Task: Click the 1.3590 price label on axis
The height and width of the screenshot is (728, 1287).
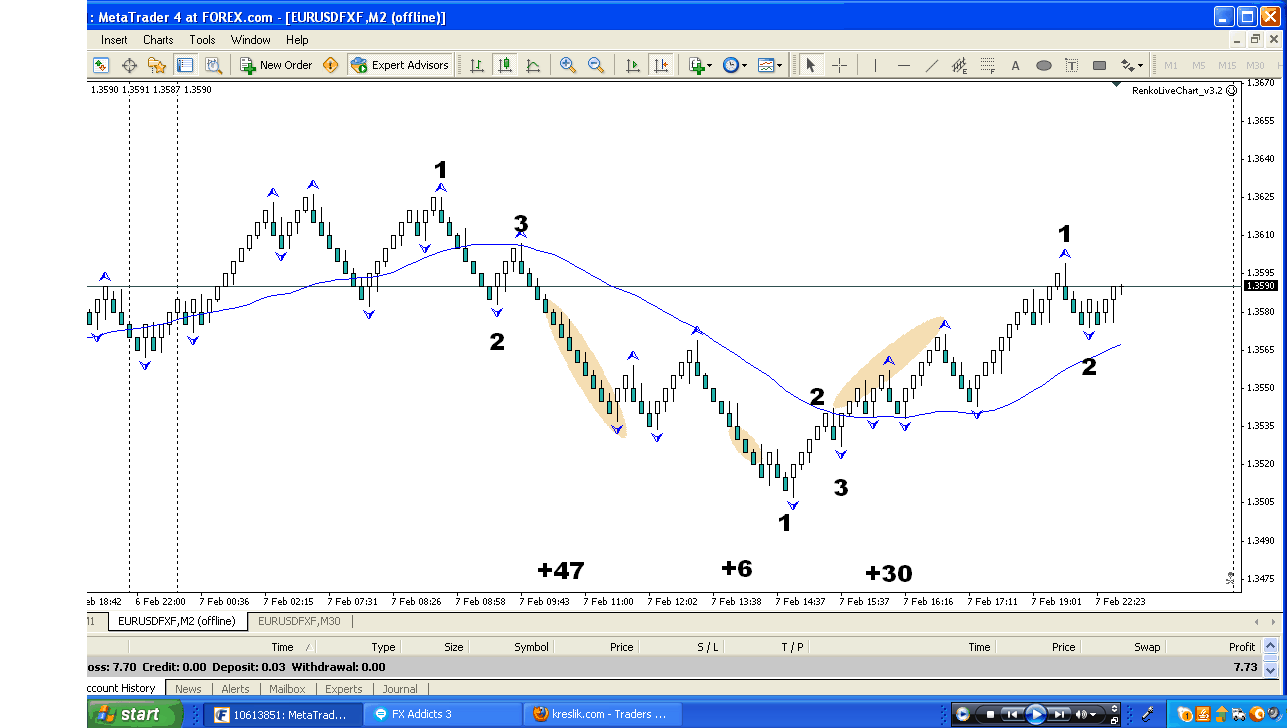Action: [1260, 286]
